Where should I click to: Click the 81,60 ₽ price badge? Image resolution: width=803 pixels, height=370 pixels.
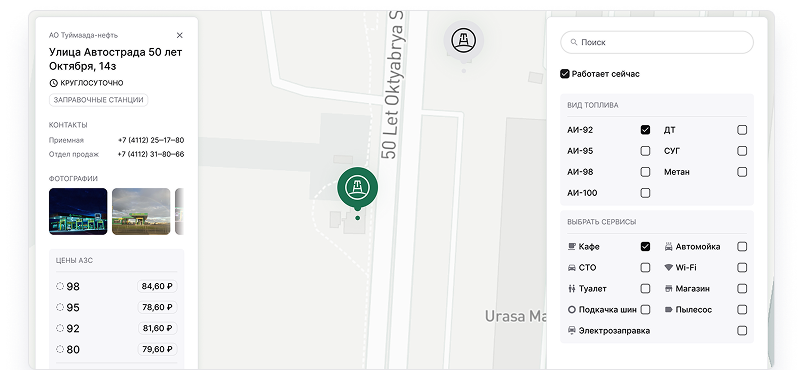pyautogui.click(x=157, y=328)
